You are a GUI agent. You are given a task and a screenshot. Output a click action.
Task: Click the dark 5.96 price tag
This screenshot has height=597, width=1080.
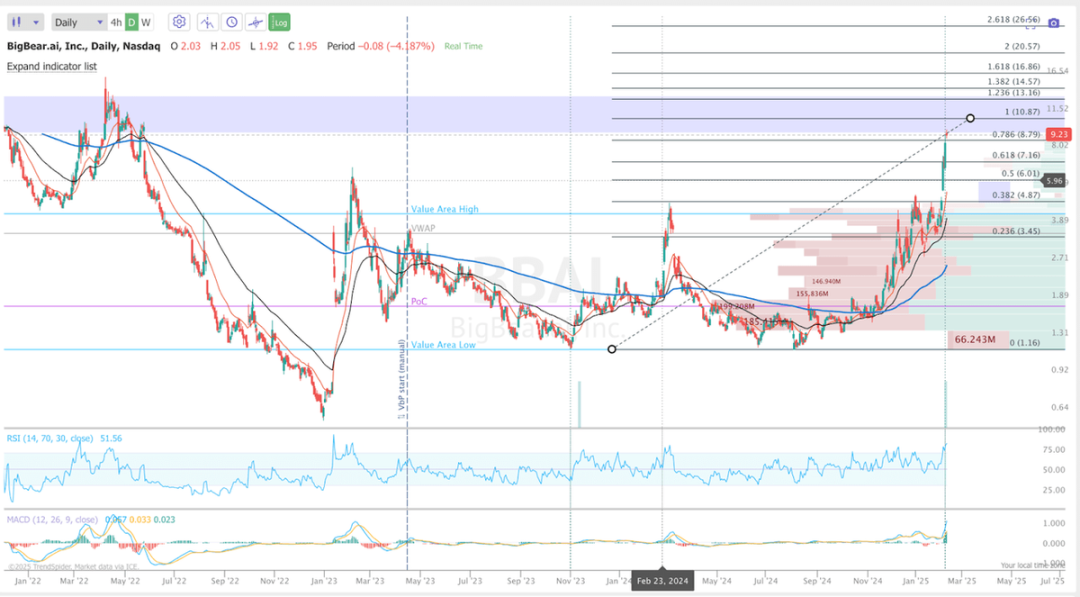tap(1055, 180)
